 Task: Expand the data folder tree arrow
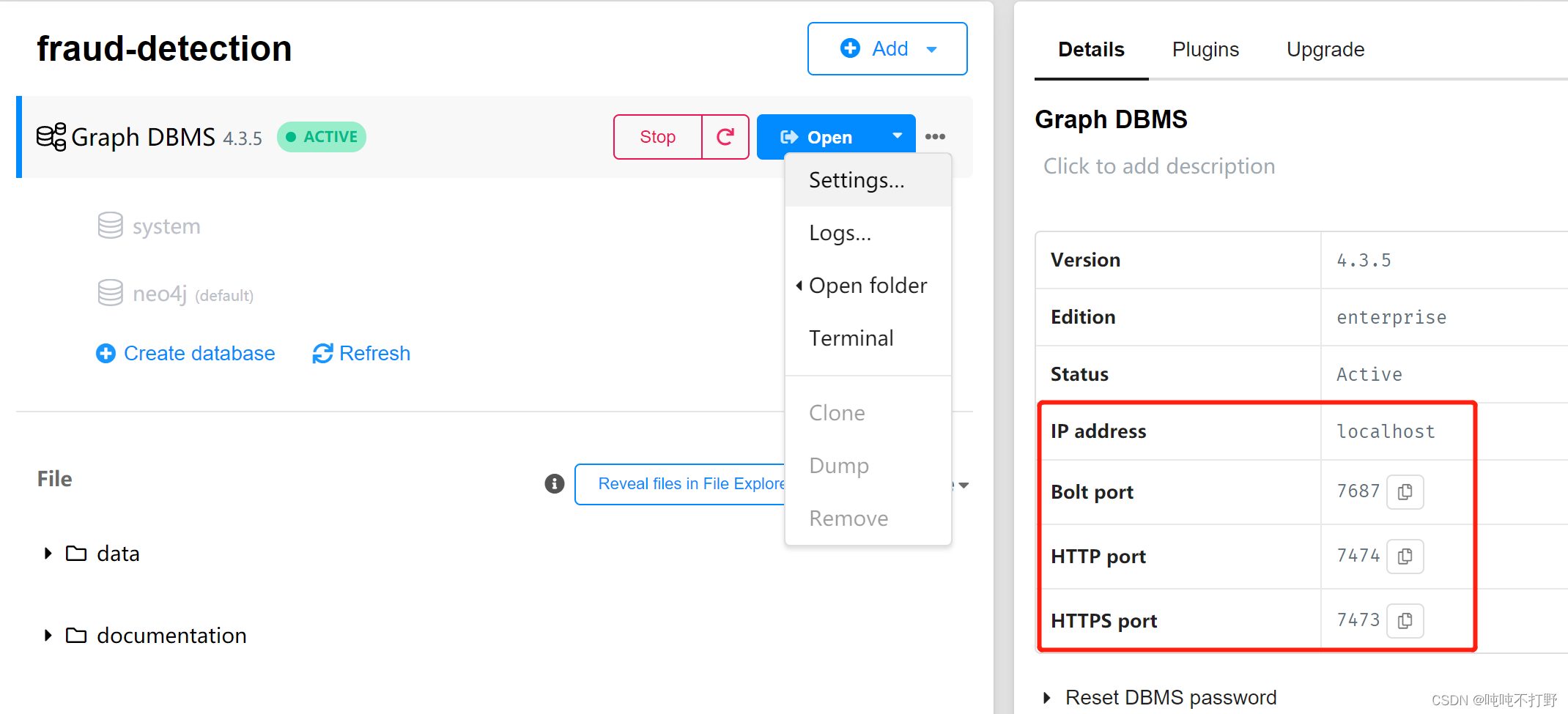click(48, 553)
